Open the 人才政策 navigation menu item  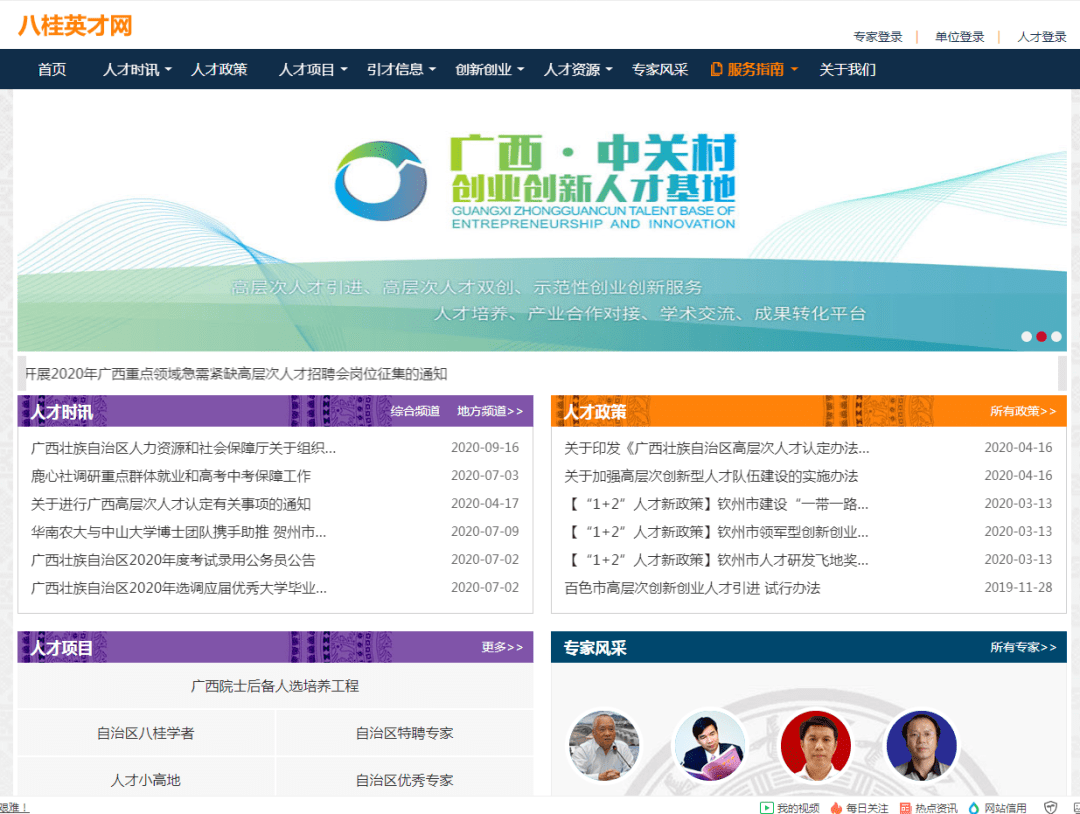coord(219,70)
